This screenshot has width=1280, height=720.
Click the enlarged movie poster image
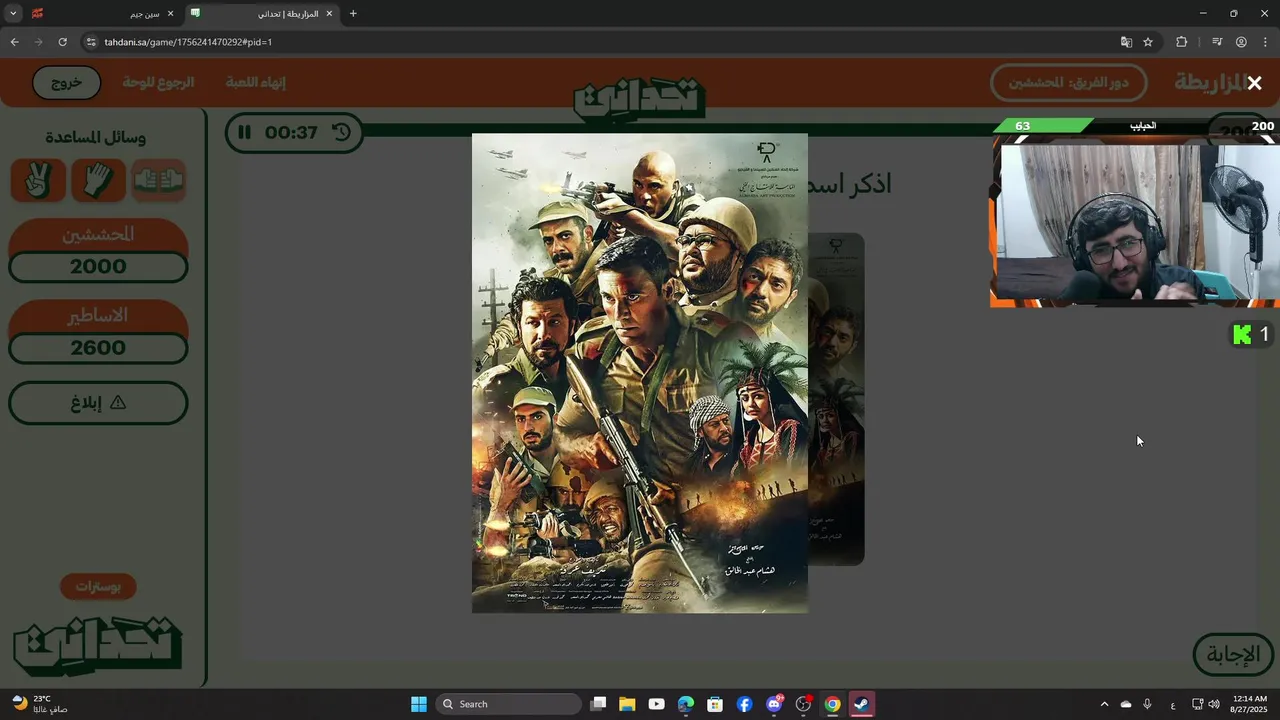(x=640, y=373)
